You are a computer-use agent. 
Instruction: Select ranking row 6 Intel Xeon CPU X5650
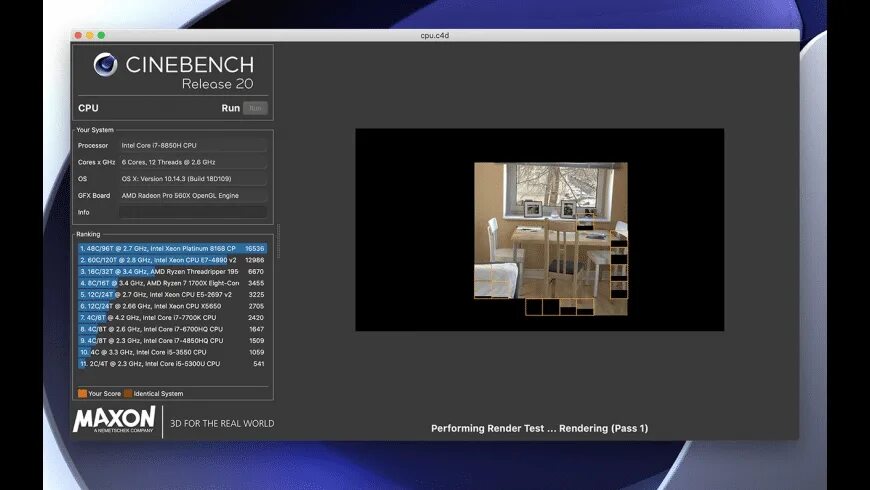pos(172,306)
